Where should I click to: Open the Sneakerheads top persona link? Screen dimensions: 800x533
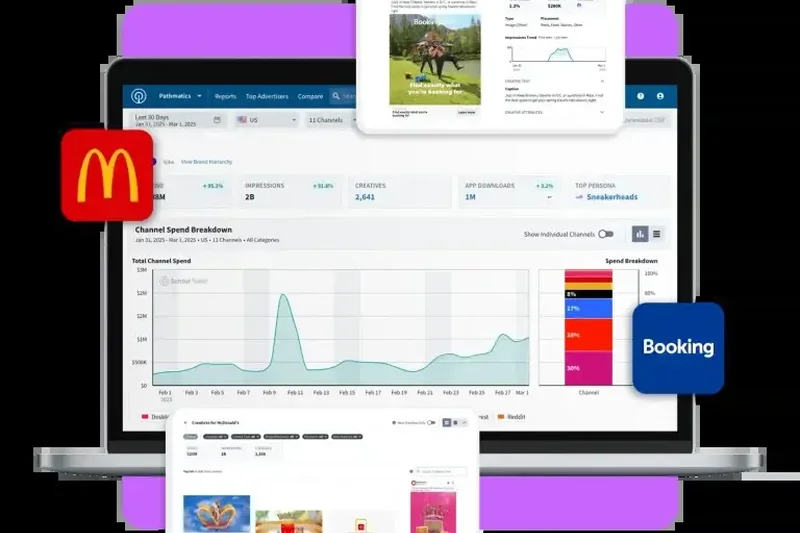pyautogui.click(x=612, y=197)
